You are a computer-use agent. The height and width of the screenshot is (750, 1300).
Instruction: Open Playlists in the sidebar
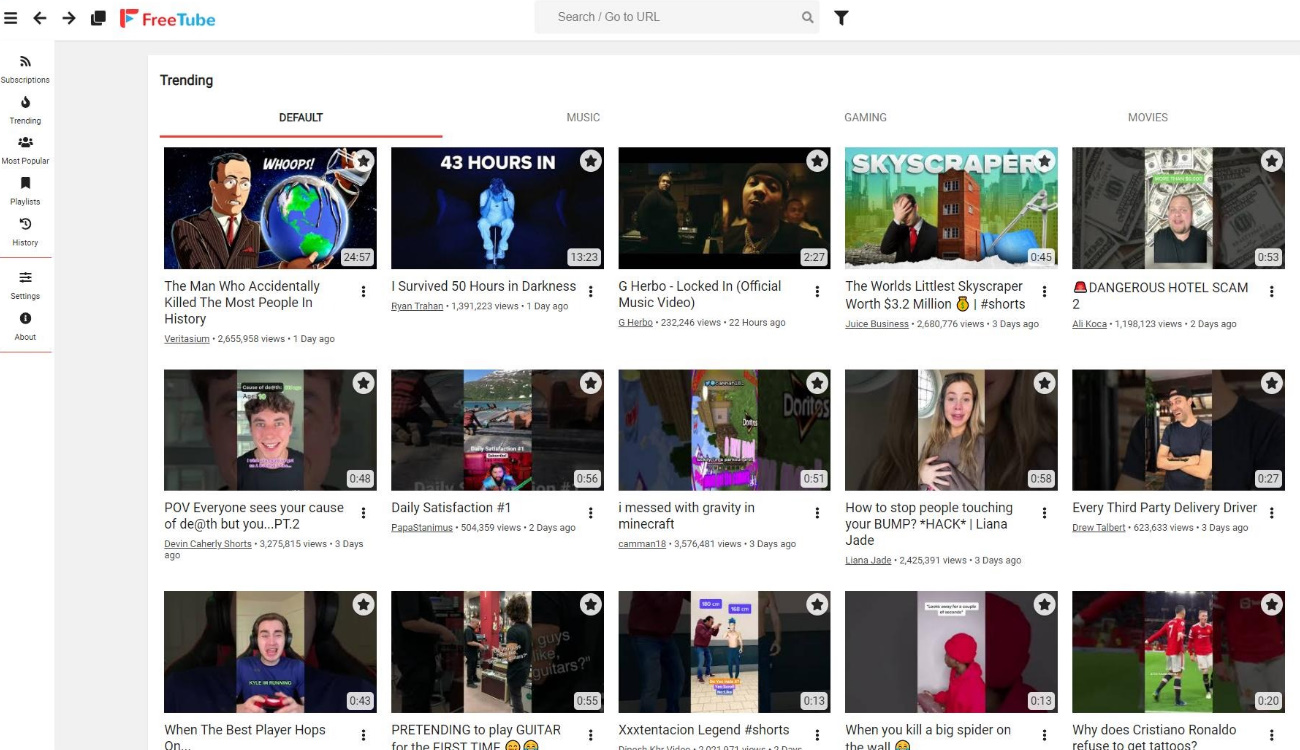pyautogui.click(x=25, y=191)
